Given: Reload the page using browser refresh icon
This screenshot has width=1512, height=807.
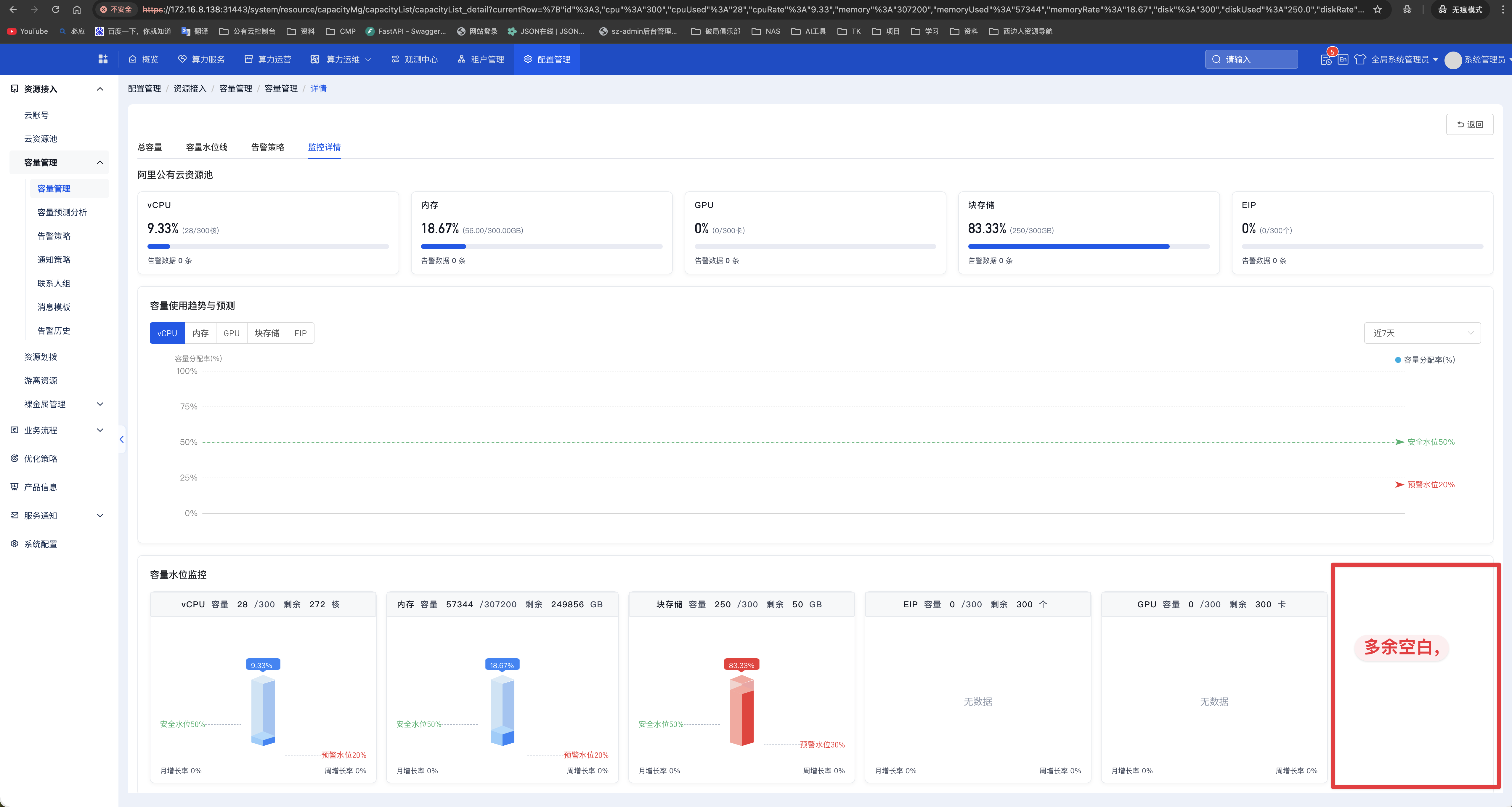Looking at the screenshot, I should pos(55,9).
